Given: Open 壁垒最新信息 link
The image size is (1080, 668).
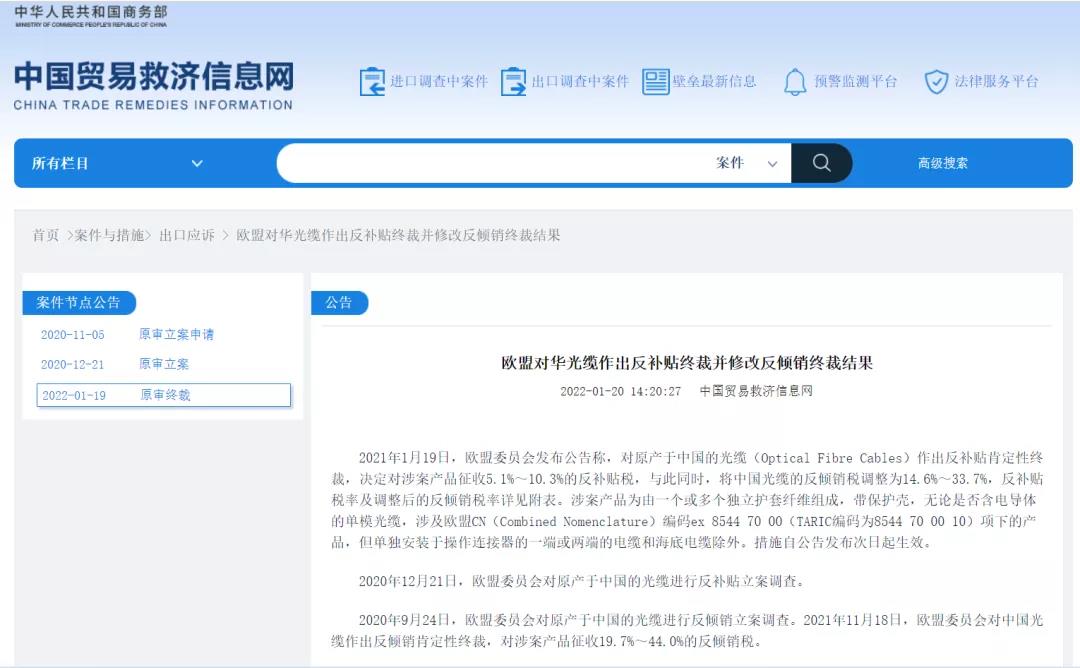Looking at the screenshot, I should (714, 81).
